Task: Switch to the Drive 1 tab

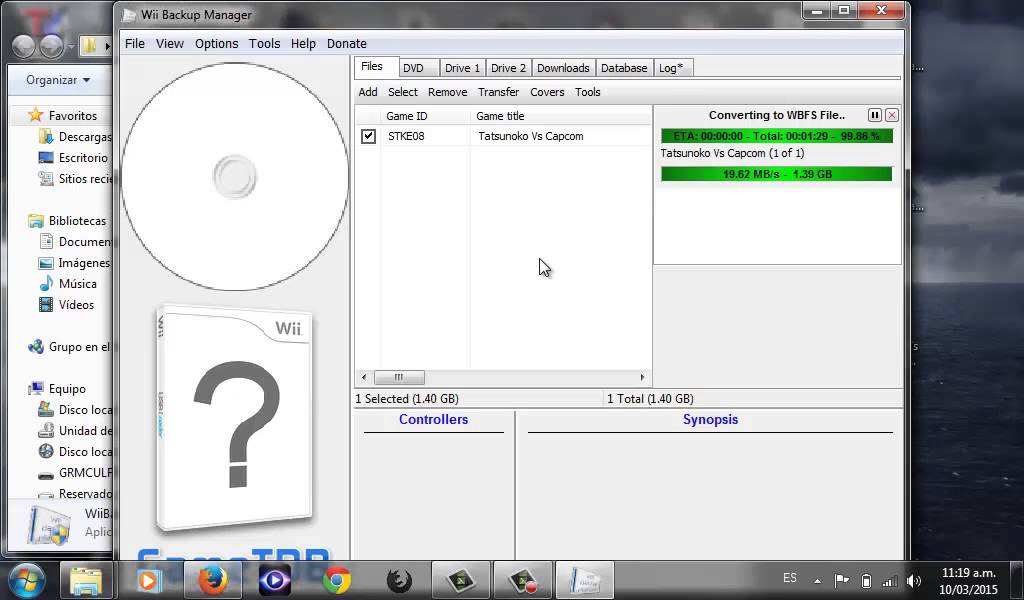Action: (462, 68)
